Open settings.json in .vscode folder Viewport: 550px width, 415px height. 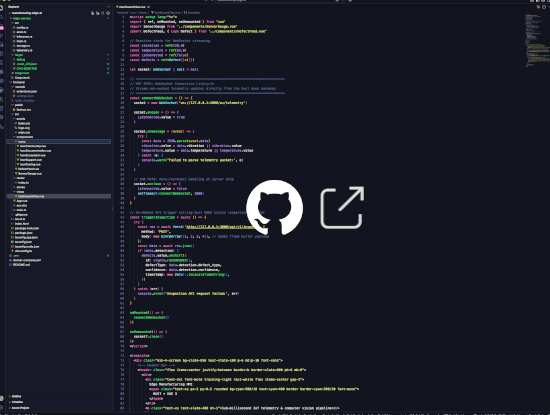pos(25,96)
